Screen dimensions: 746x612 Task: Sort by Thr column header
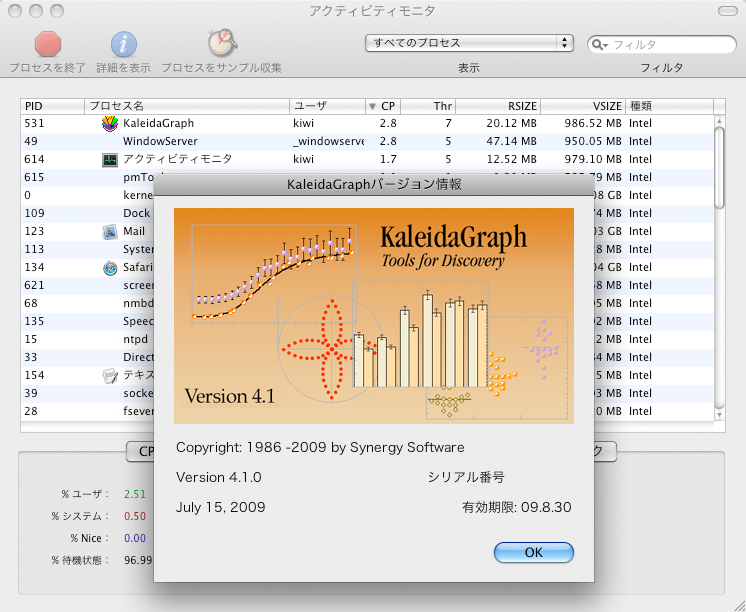coord(428,106)
